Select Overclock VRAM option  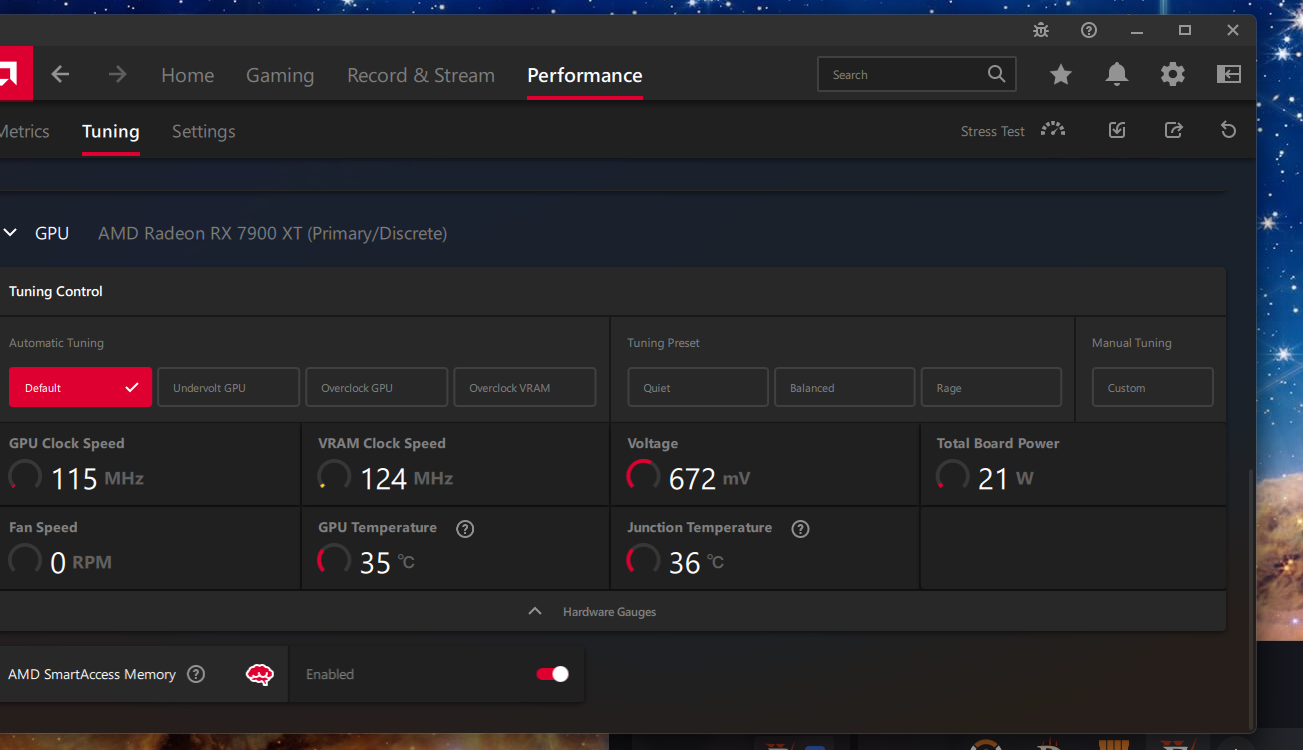[524, 387]
